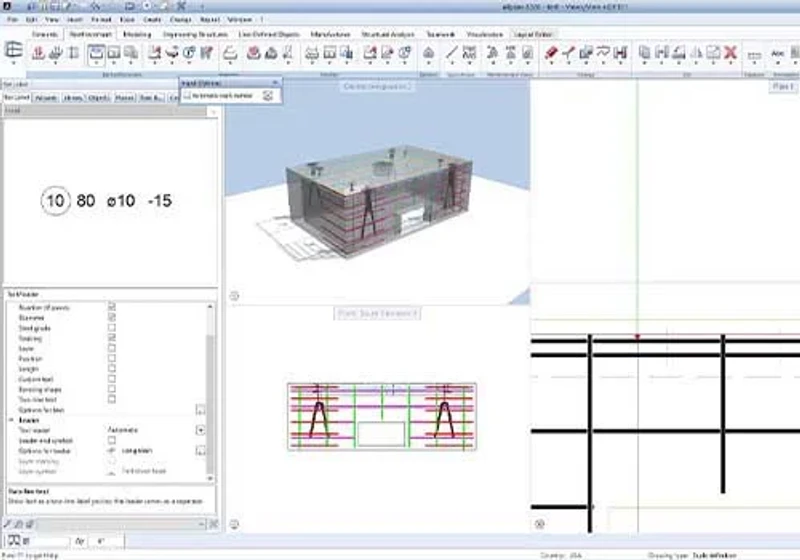Switch to the Engineering Structures ribbon tab

(x=195, y=34)
